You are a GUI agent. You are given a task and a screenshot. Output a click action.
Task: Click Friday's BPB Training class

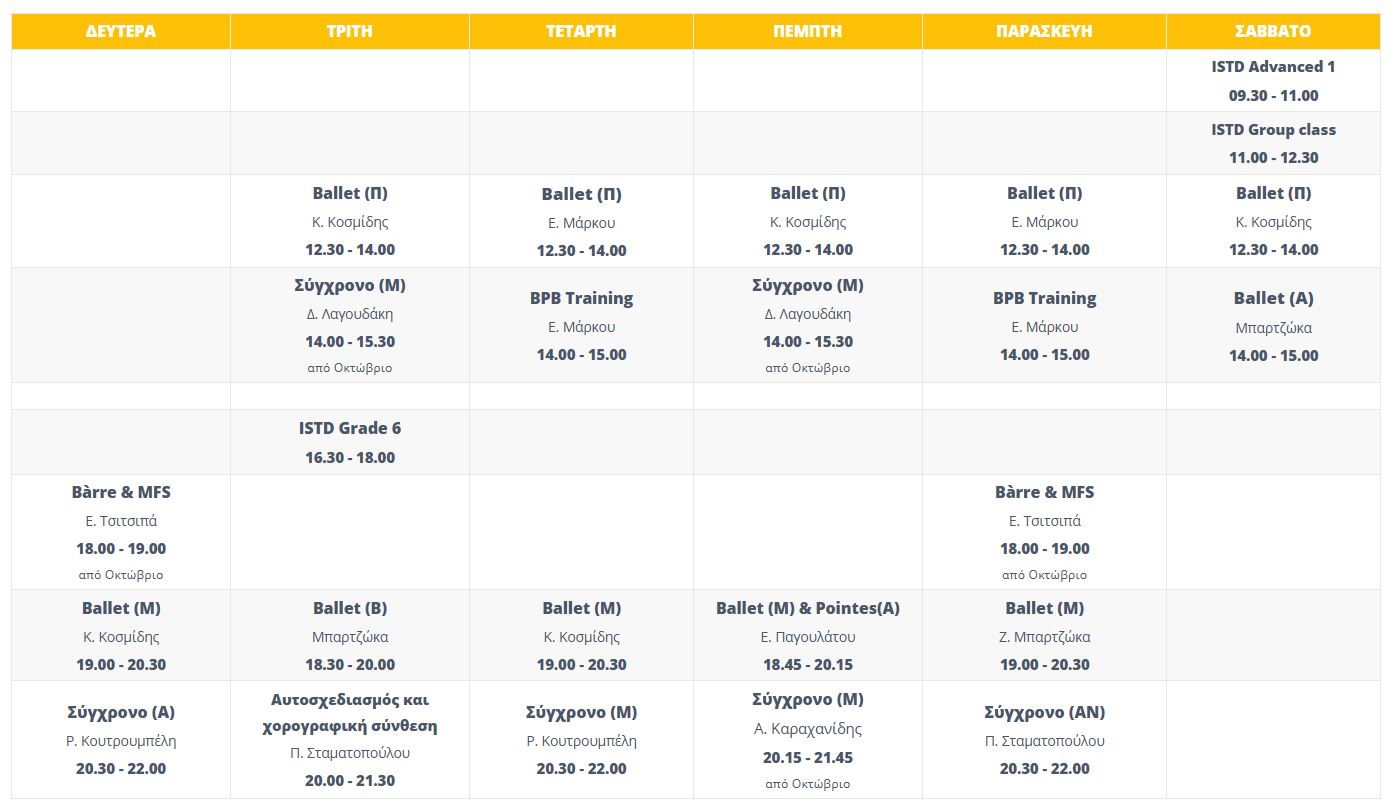1044,298
